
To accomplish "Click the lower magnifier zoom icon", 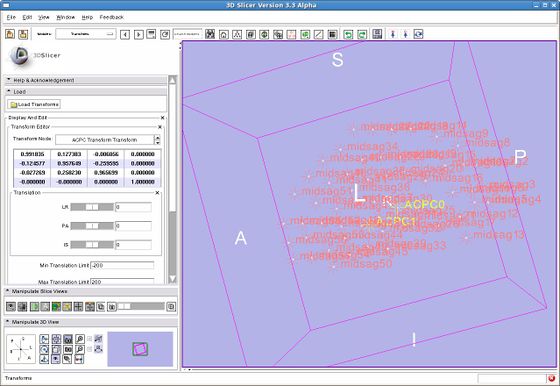I will (x=79, y=349).
